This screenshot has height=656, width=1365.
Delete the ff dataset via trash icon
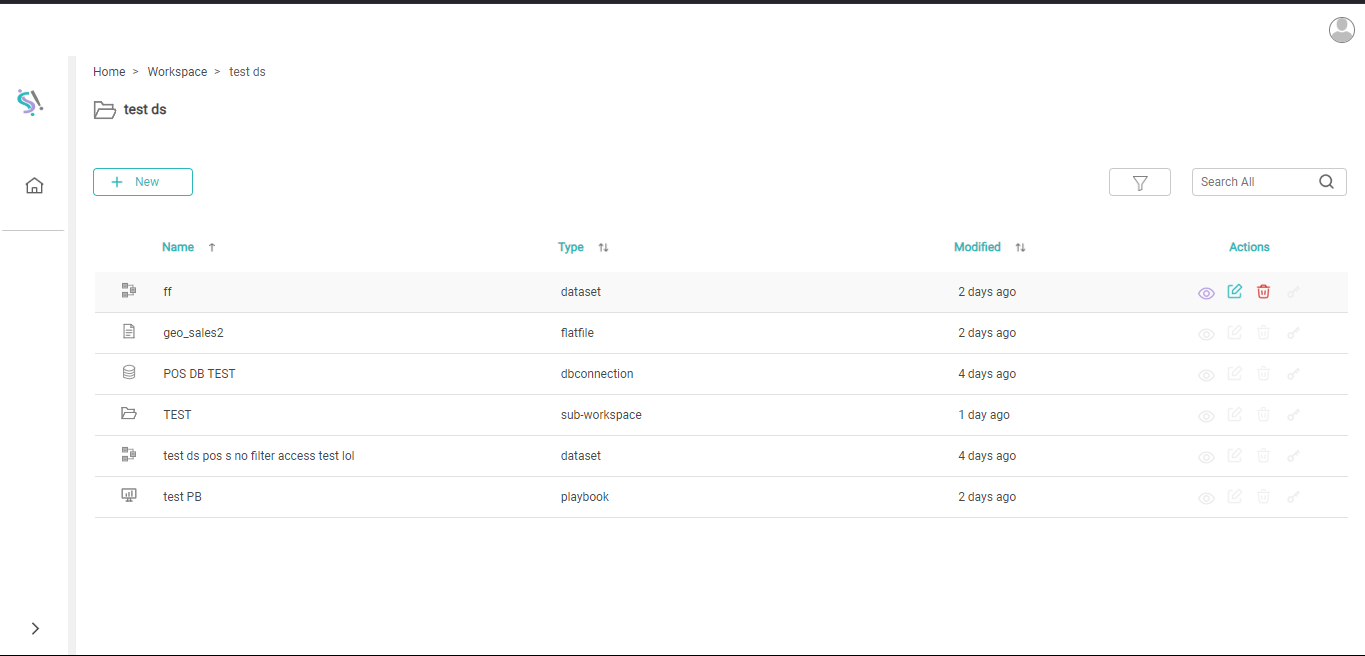1264,292
